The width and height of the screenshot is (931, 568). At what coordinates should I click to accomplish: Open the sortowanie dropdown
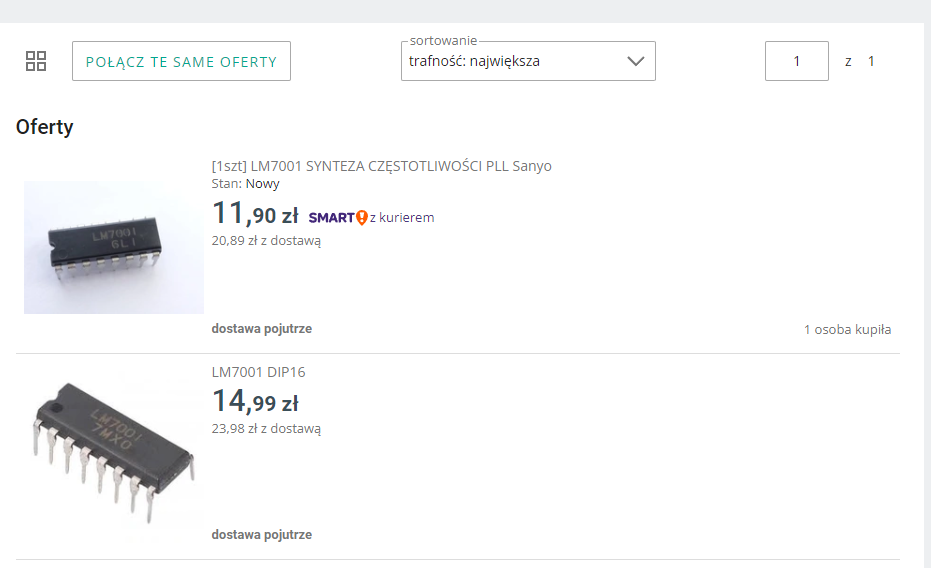click(528, 61)
